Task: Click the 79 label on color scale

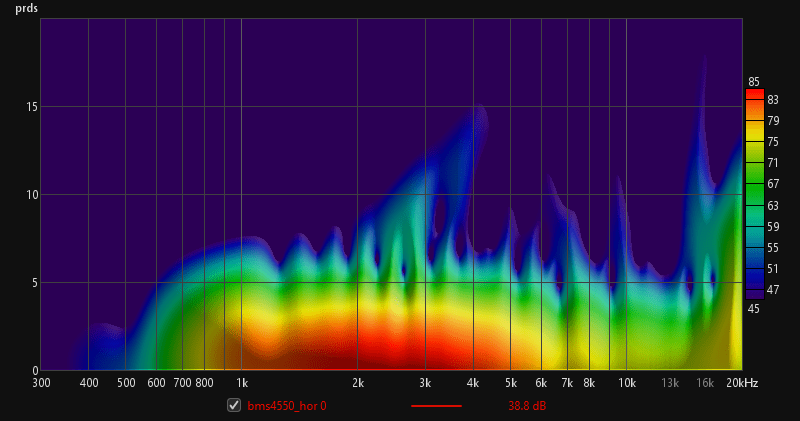Action: coord(773,120)
